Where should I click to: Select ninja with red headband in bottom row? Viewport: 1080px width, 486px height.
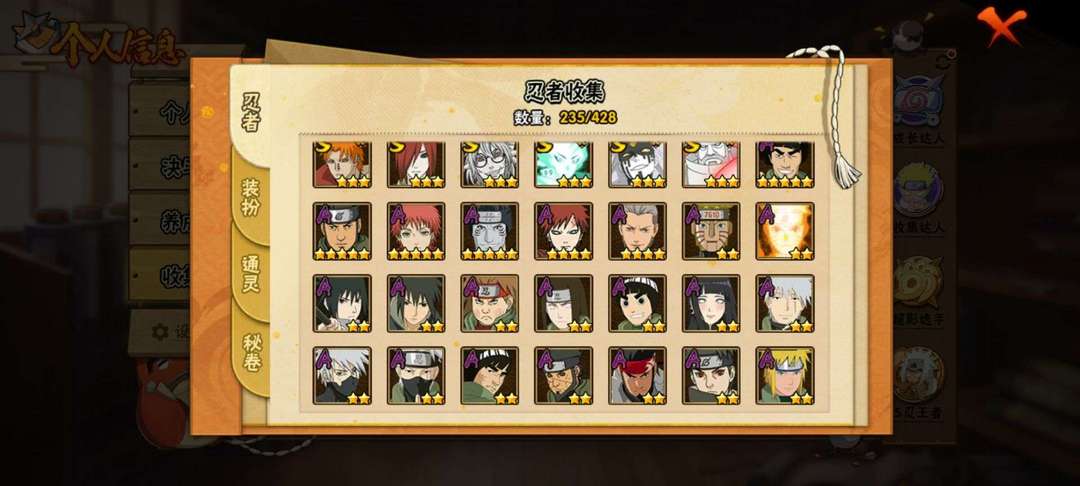point(637,375)
